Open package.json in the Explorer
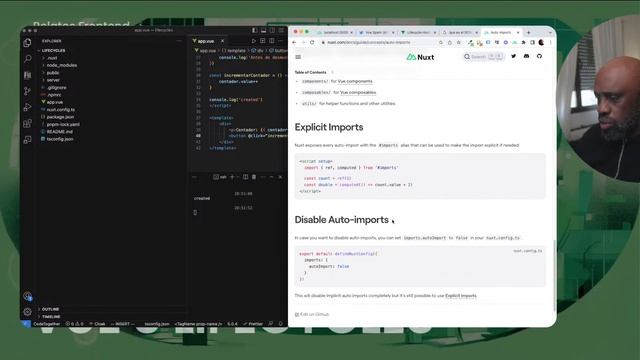Screen dimensions: 640x360 point(60,117)
